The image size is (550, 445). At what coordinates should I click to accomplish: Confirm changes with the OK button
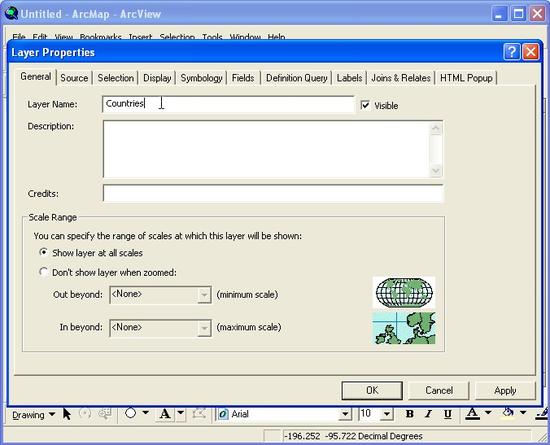tap(372, 390)
